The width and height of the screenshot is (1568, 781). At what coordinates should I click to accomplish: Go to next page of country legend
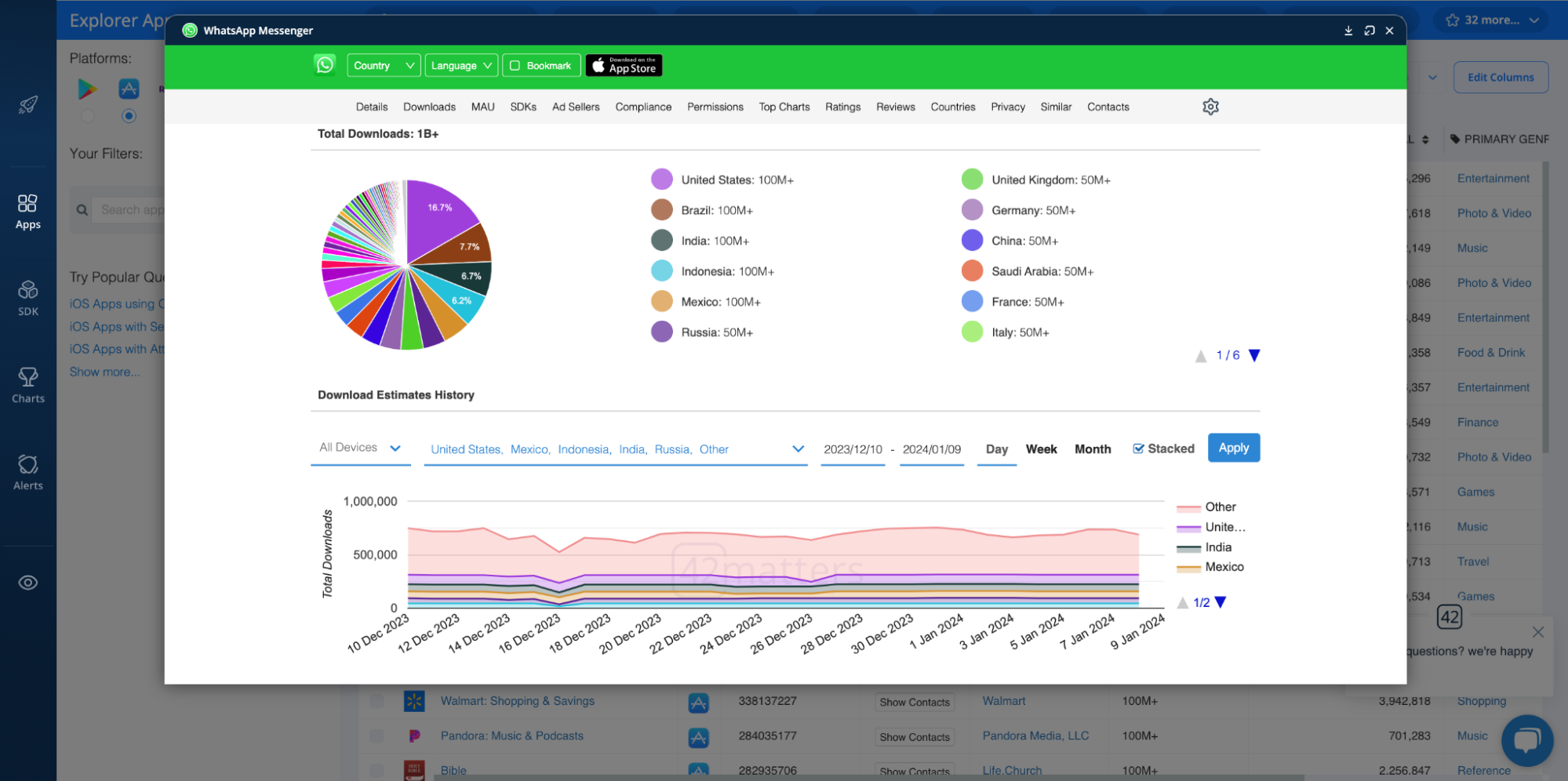click(1254, 355)
